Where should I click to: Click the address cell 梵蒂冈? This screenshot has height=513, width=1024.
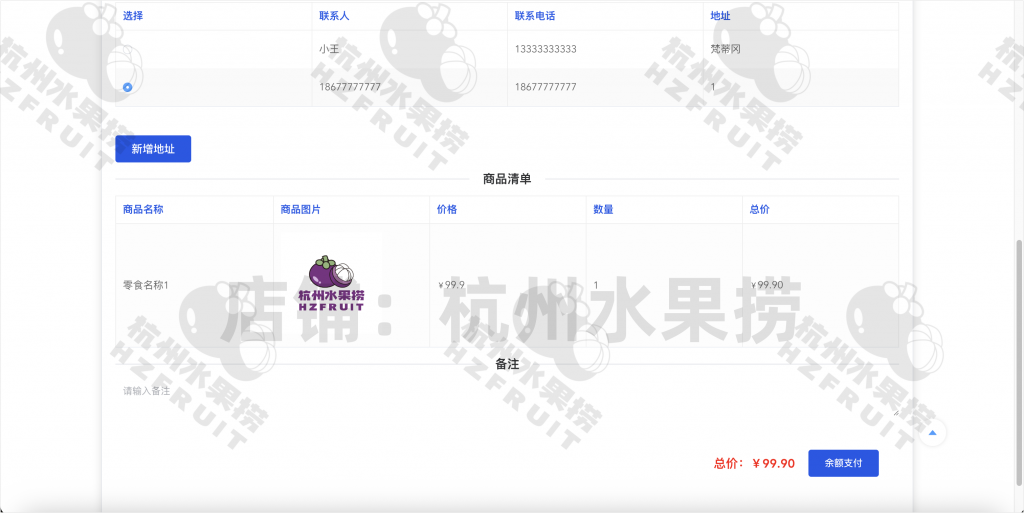[726, 49]
